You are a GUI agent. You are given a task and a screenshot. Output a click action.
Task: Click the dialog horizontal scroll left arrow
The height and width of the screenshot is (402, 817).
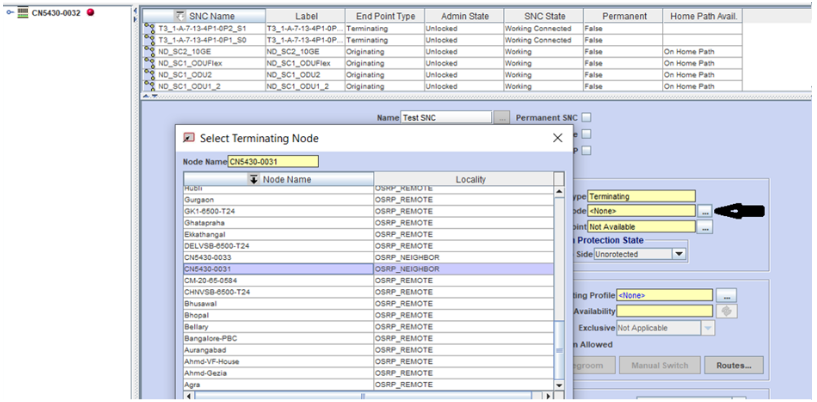(189, 396)
